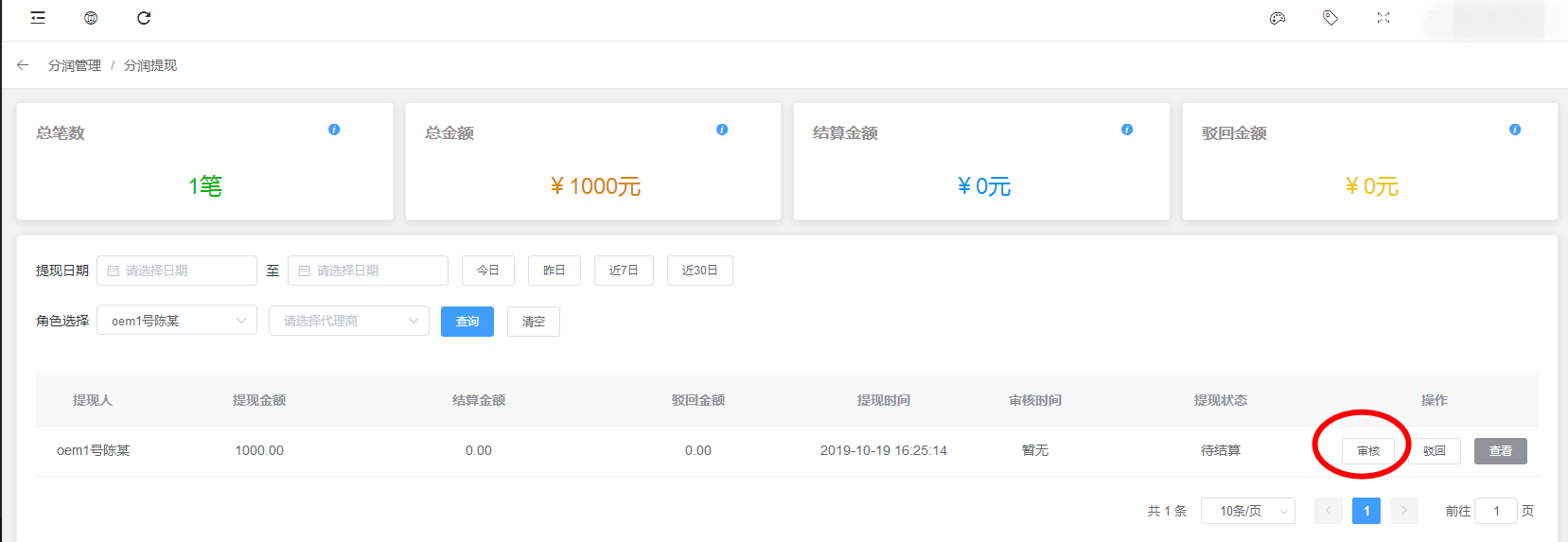
Task: Click the go-to page number field
Action: coord(1496,511)
